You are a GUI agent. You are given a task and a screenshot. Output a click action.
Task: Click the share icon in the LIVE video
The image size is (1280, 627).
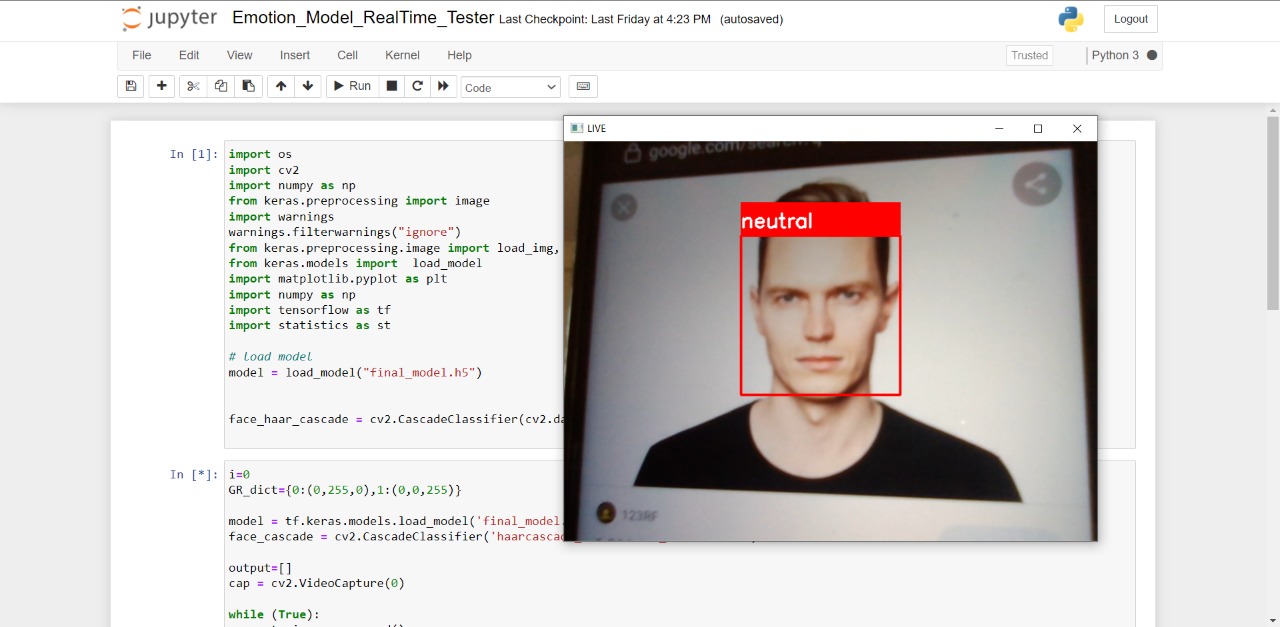pos(1037,184)
